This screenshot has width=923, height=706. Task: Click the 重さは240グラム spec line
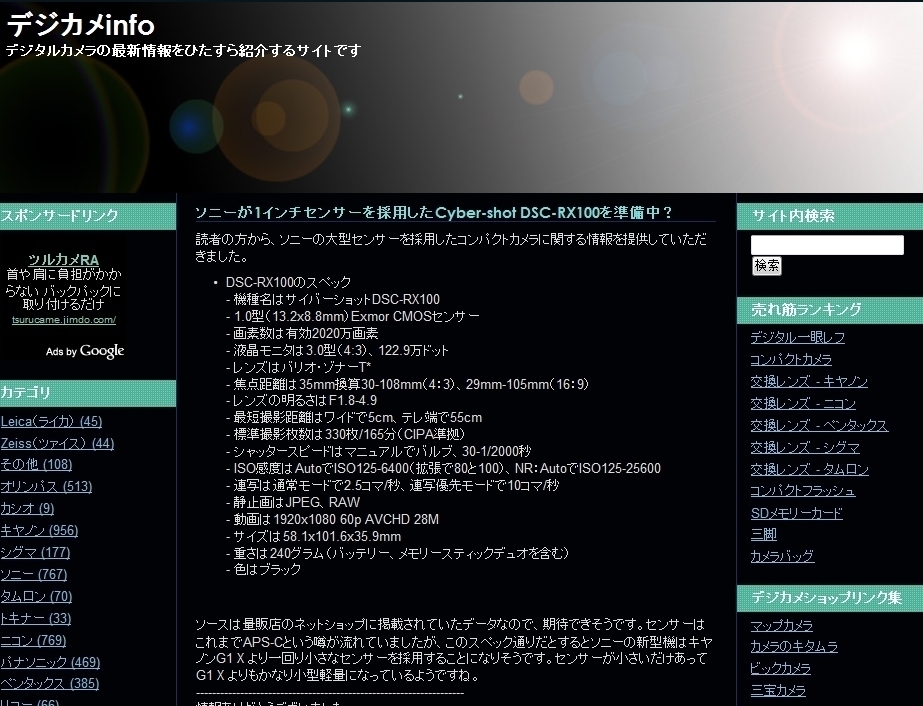pos(397,553)
